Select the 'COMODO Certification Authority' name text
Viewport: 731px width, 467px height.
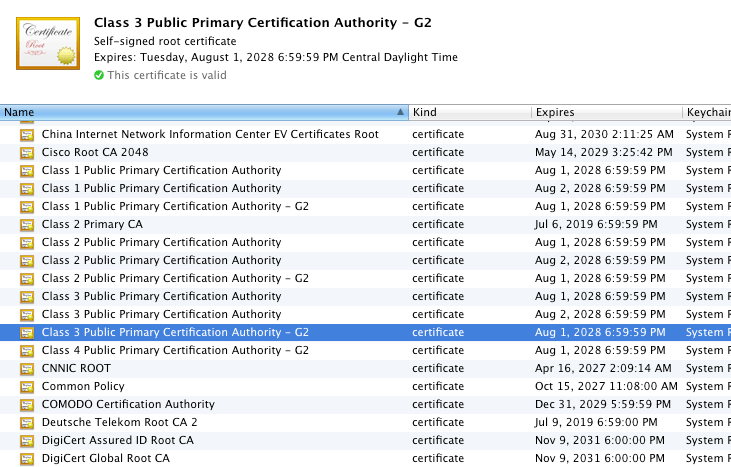[128, 404]
